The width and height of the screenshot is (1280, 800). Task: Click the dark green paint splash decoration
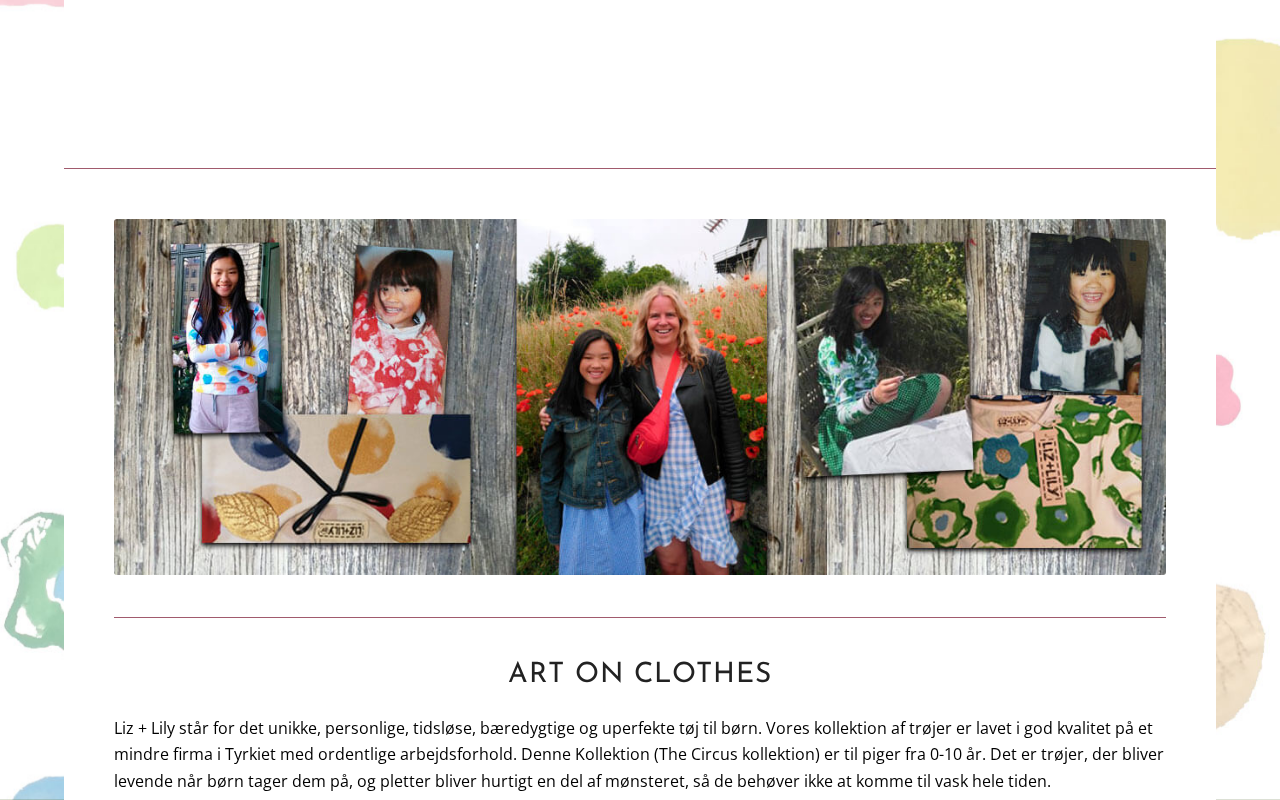[32, 580]
